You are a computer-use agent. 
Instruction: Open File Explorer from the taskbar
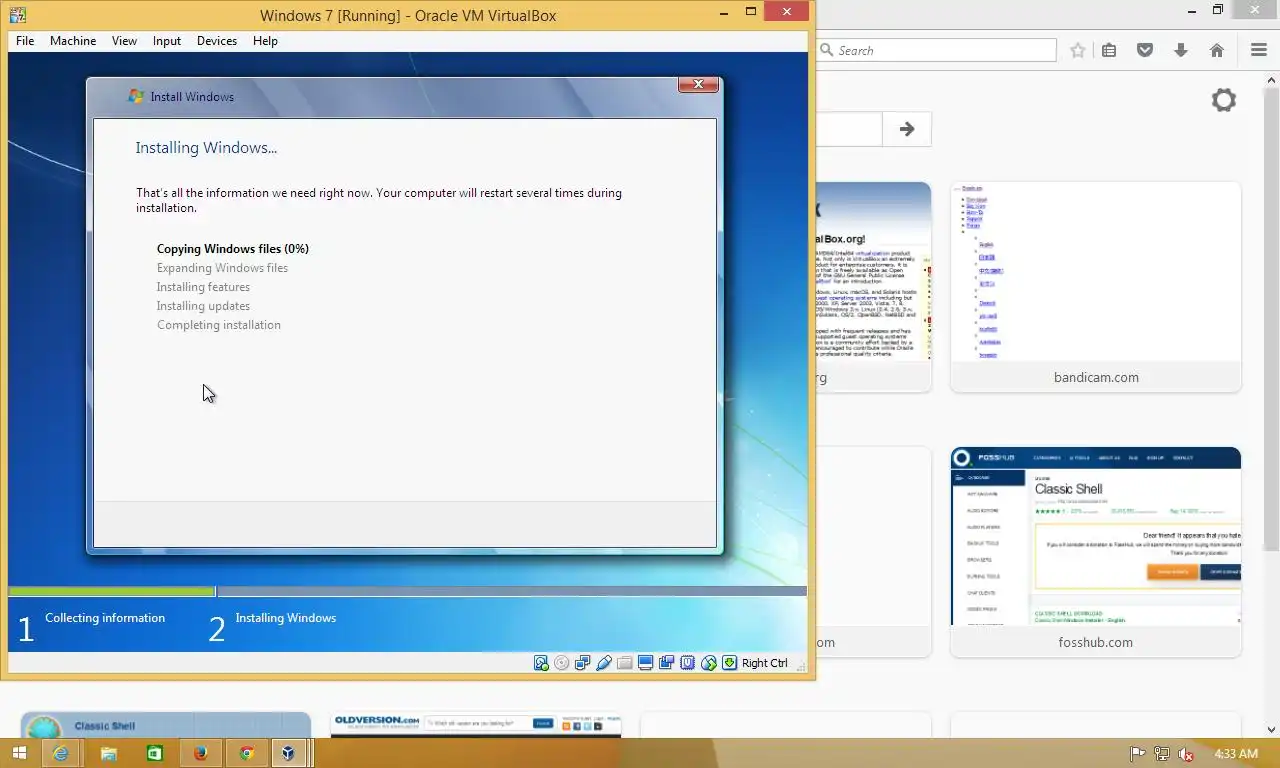[108, 753]
